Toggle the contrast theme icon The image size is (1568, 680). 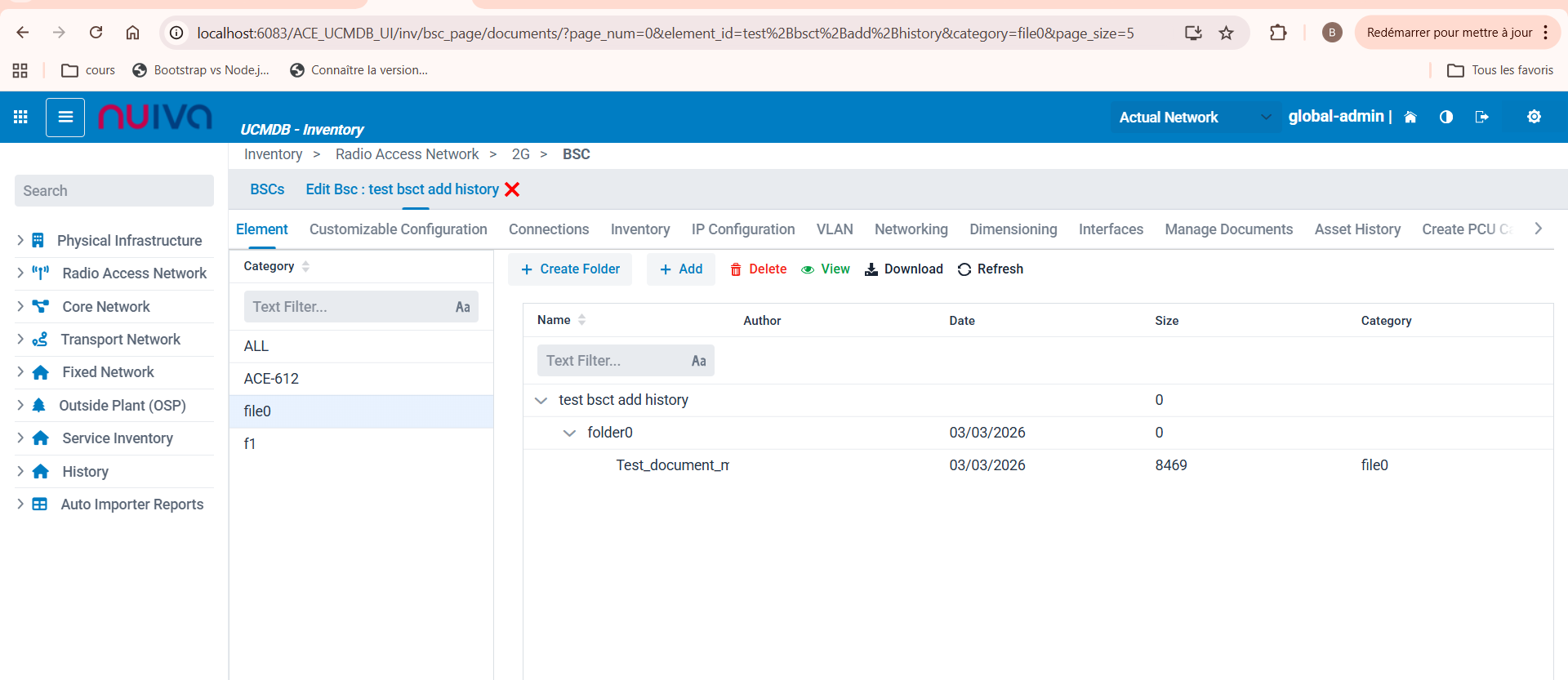pos(1445,117)
